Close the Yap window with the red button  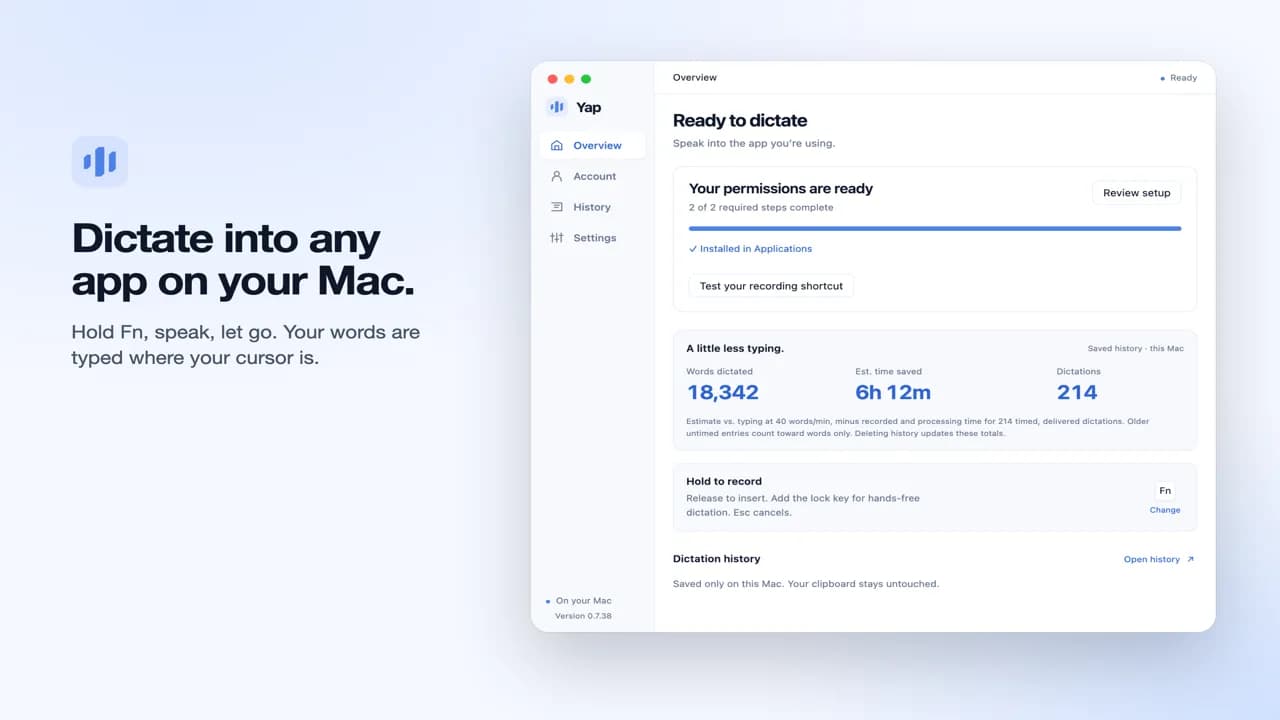tap(551, 79)
